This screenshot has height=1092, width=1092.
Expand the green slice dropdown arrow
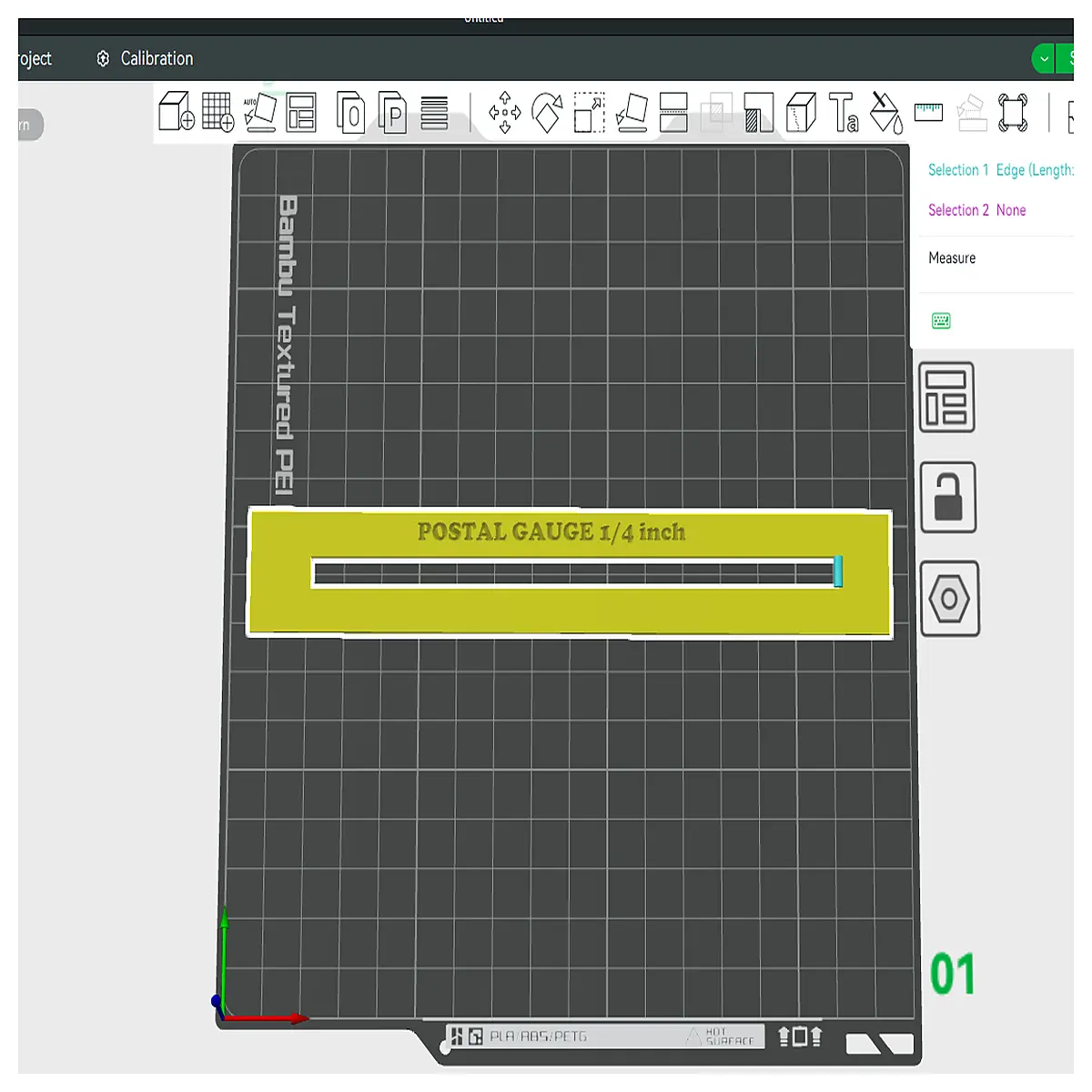(x=1044, y=59)
